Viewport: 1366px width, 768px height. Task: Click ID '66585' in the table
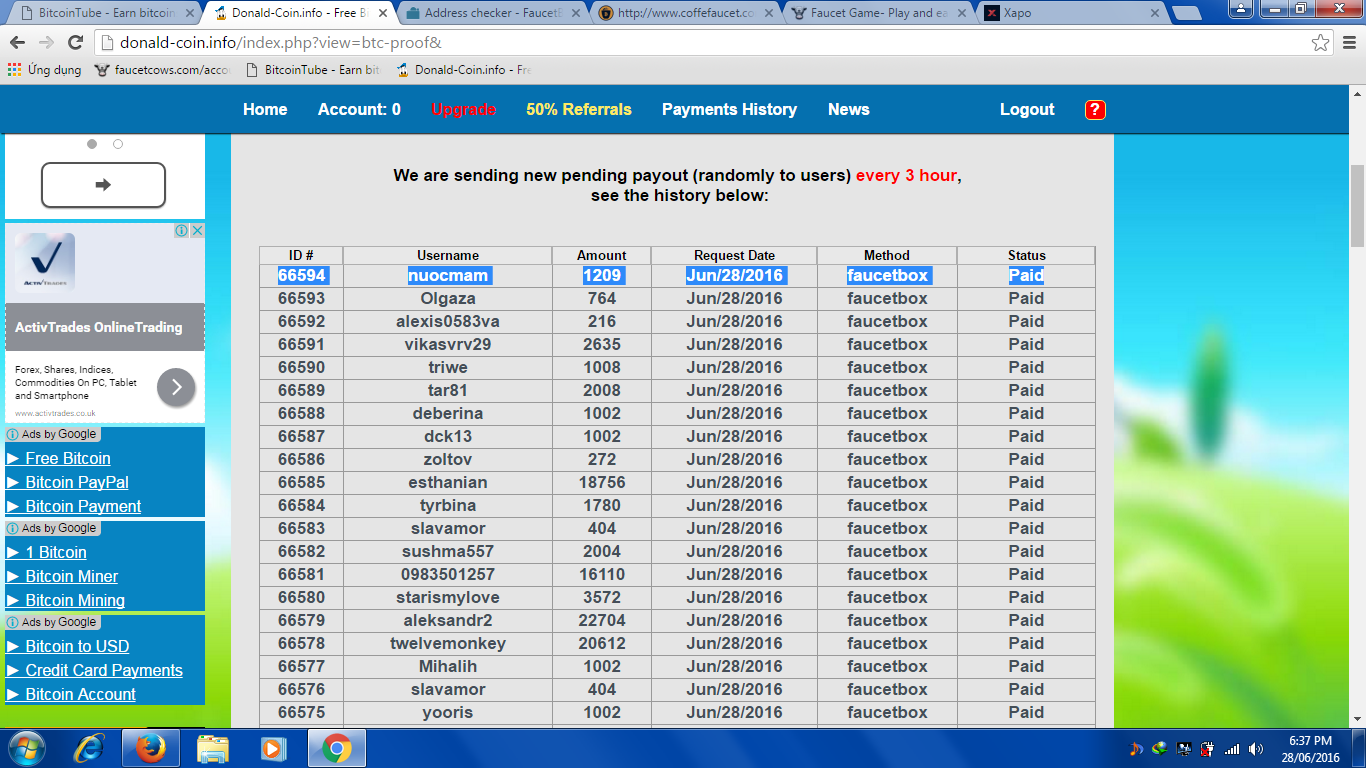[302, 482]
